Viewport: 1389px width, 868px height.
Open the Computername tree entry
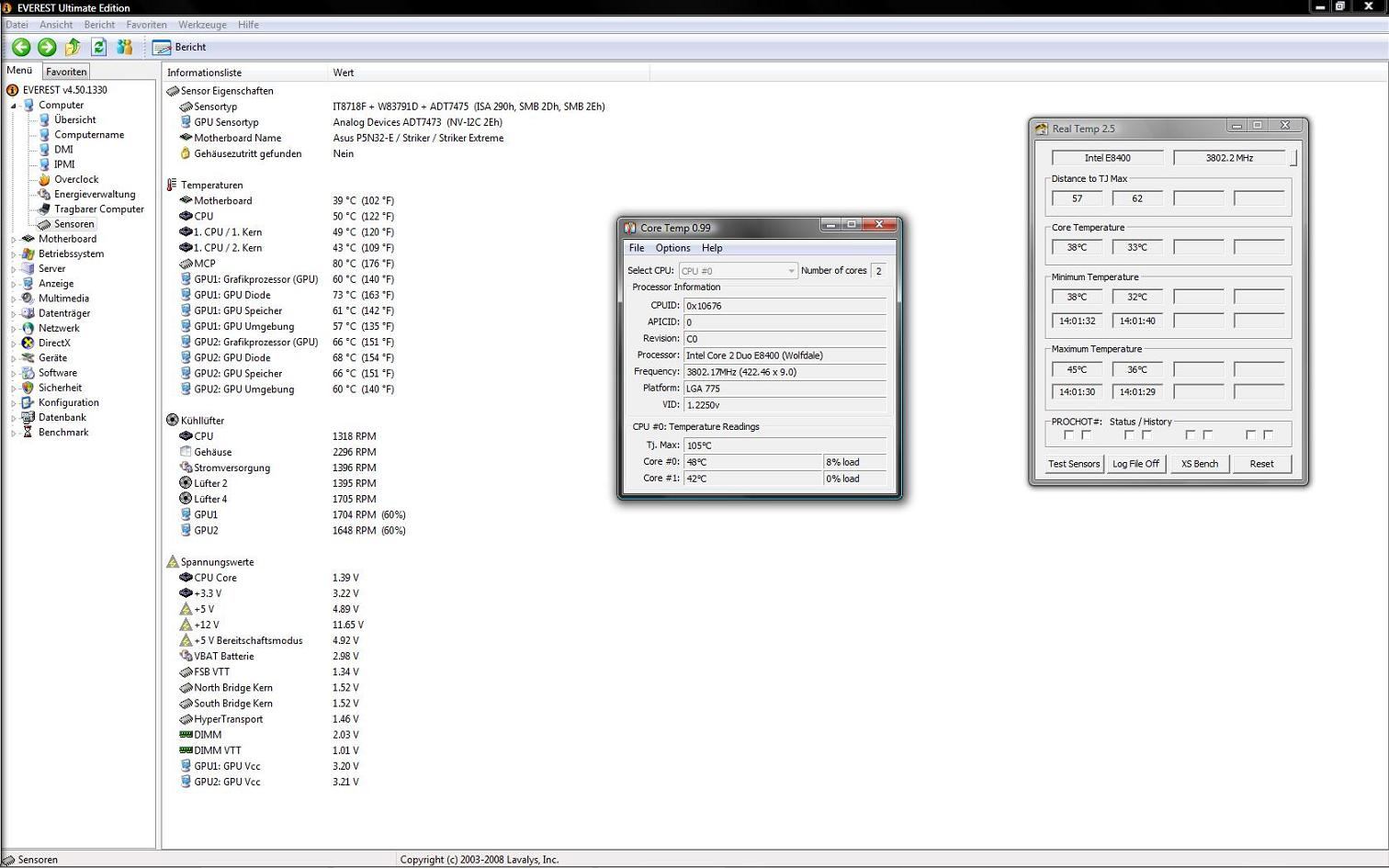pos(89,134)
